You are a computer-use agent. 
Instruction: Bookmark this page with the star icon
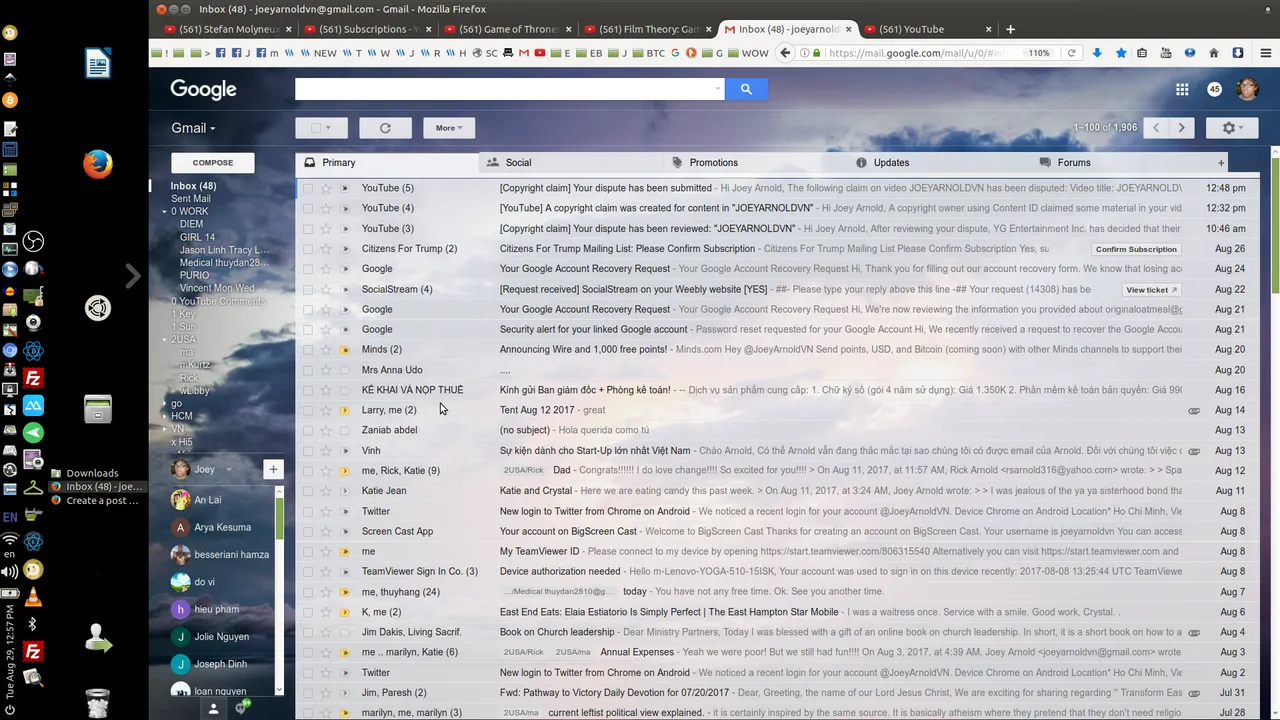tap(1121, 53)
